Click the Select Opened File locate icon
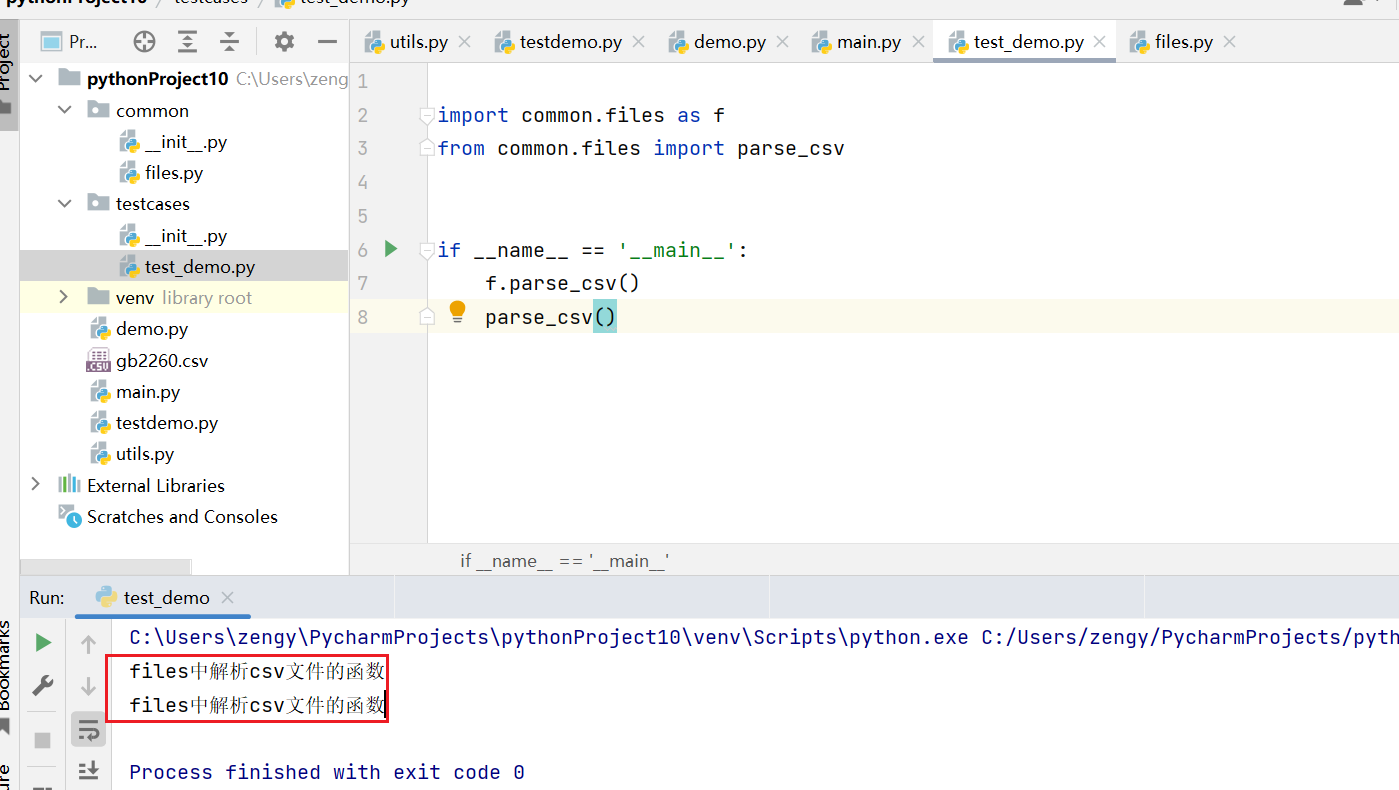 tap(145, 42)
